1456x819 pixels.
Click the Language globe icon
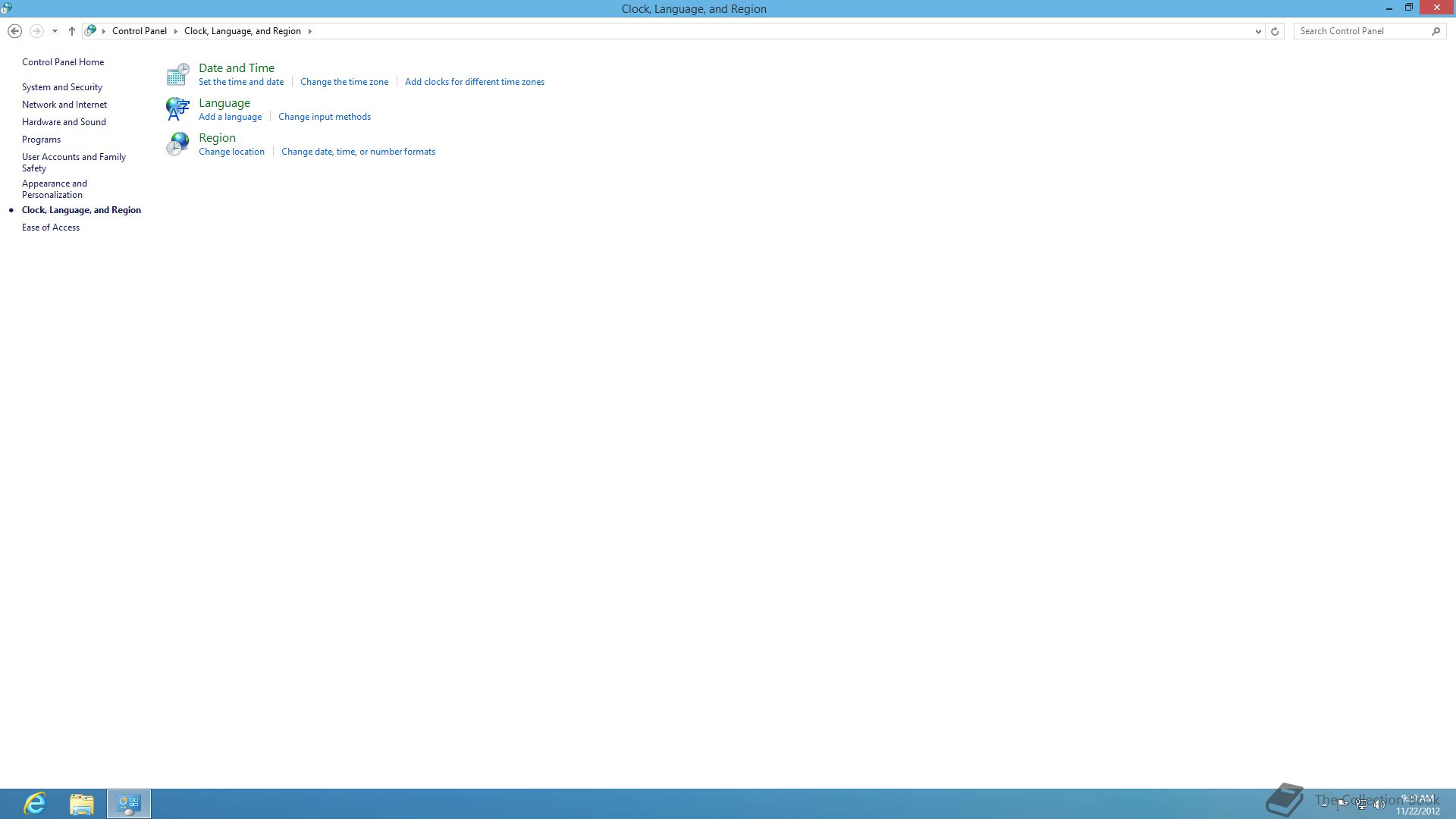tap(177, 109)
